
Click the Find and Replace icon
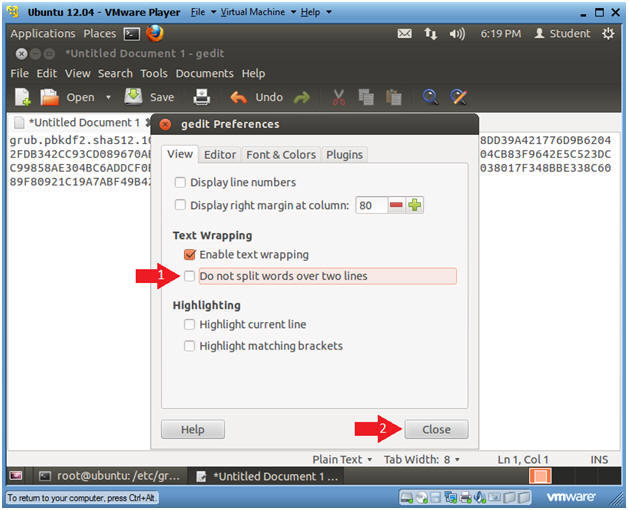459,97
